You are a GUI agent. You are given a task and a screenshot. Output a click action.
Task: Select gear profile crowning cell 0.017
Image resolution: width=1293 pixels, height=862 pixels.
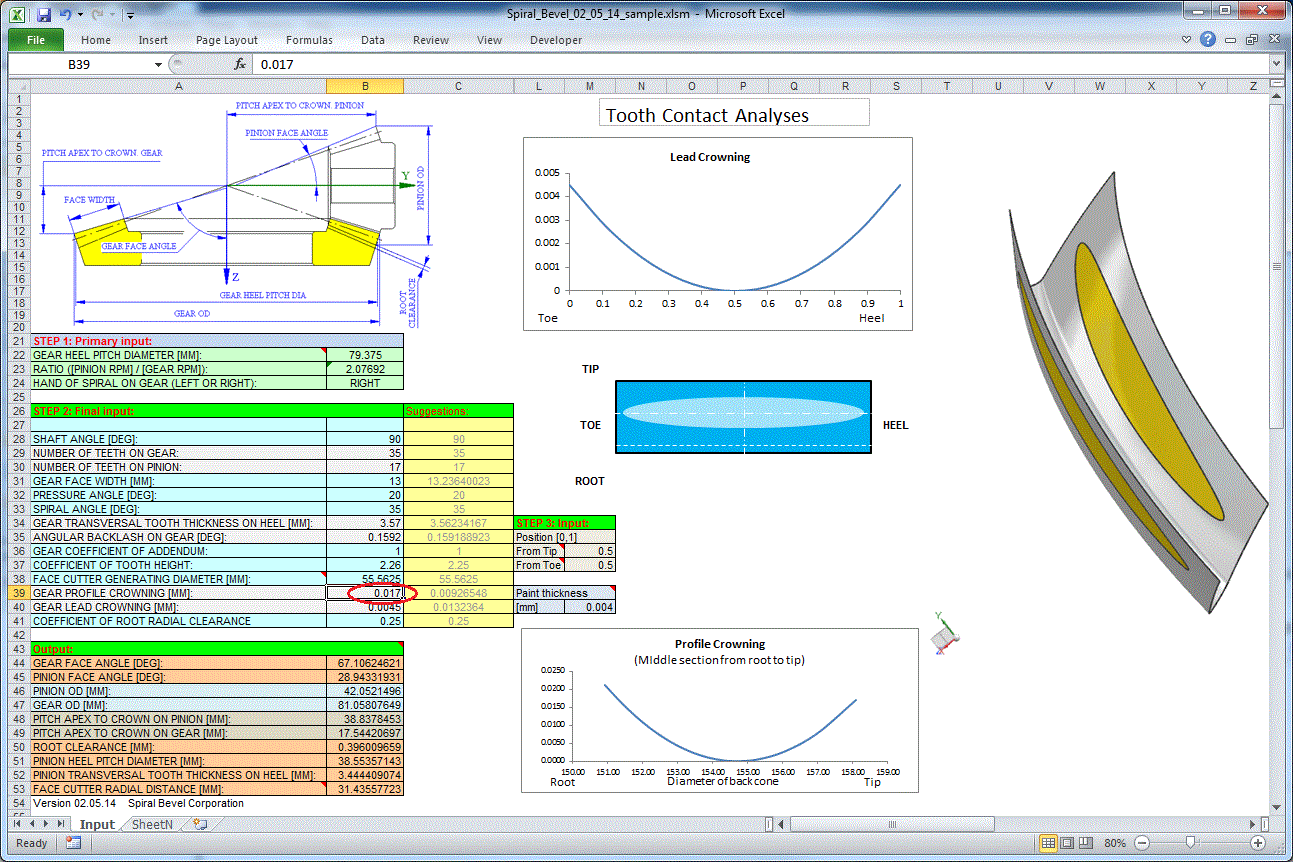365,593
